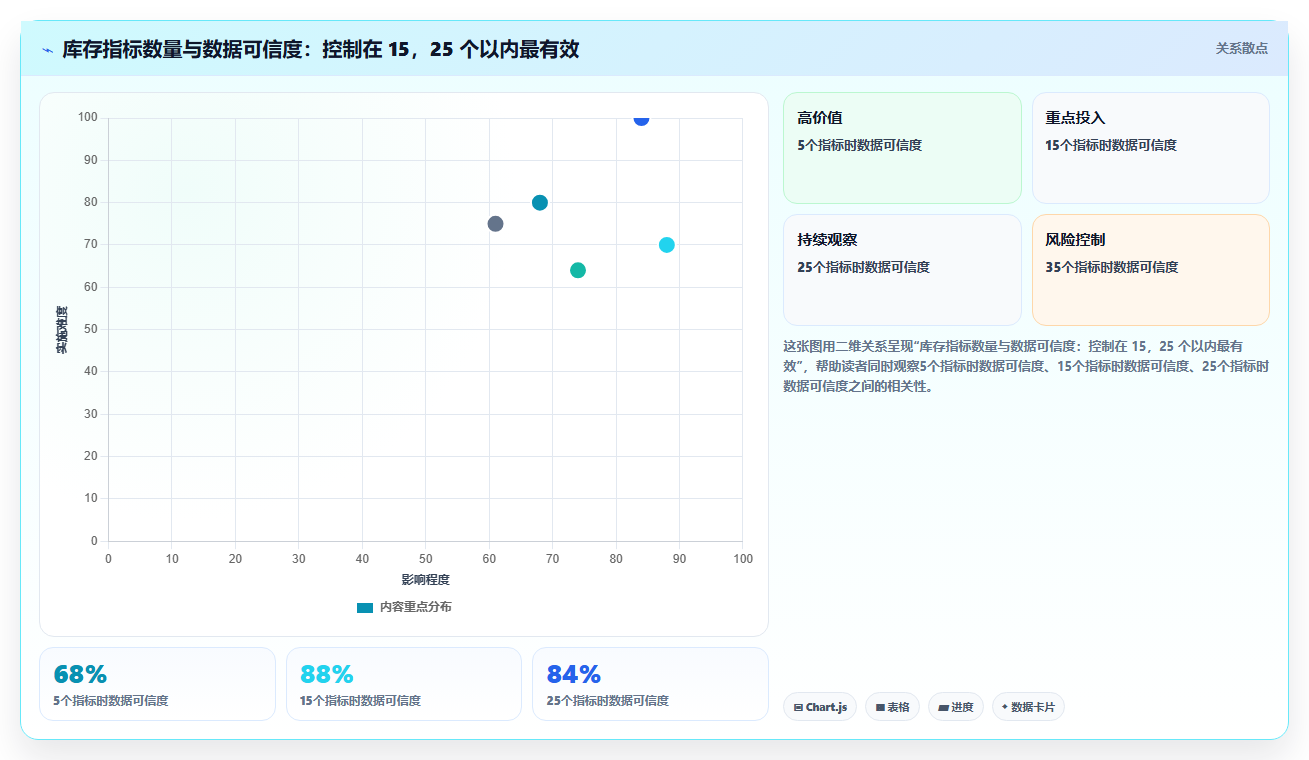Image resolution: width=1309 pixels, height=760 pixels.
Task: Click the description paragraph starting 这张图用二维关系
Action: (x=1026, y=366)
